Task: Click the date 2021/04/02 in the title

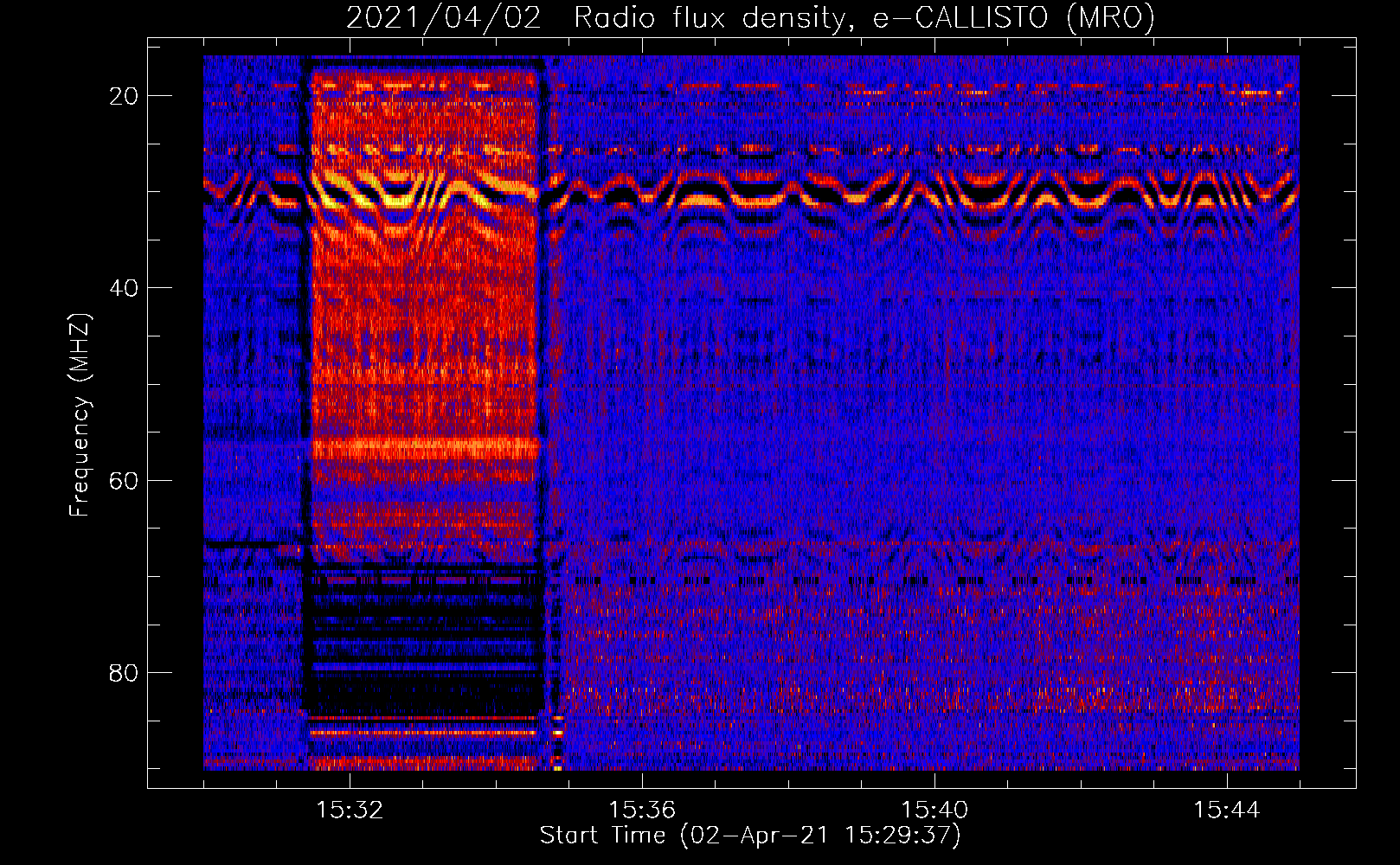Action: point(443,18)
